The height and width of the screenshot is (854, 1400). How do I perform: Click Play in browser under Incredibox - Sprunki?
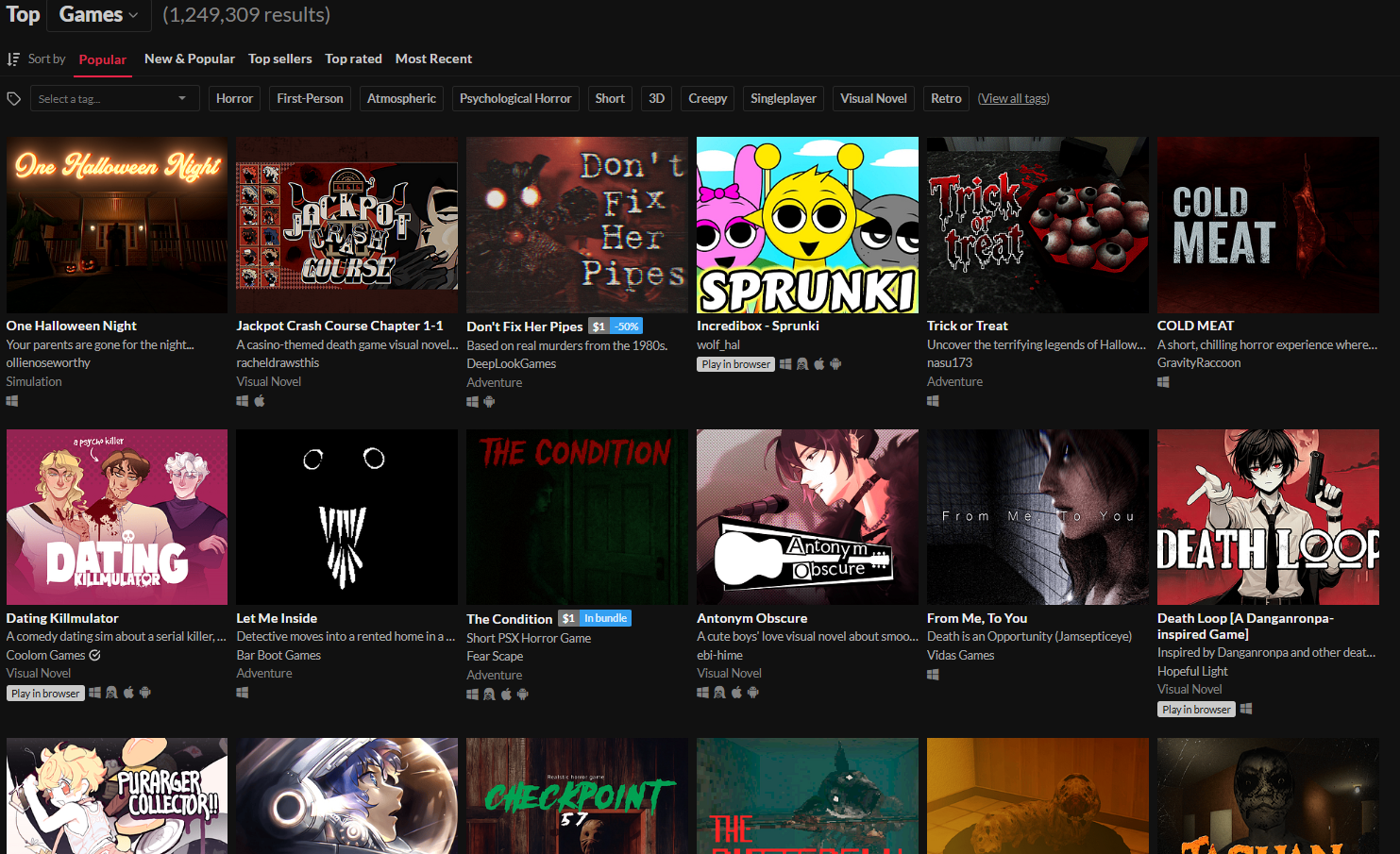coord(736,364)
